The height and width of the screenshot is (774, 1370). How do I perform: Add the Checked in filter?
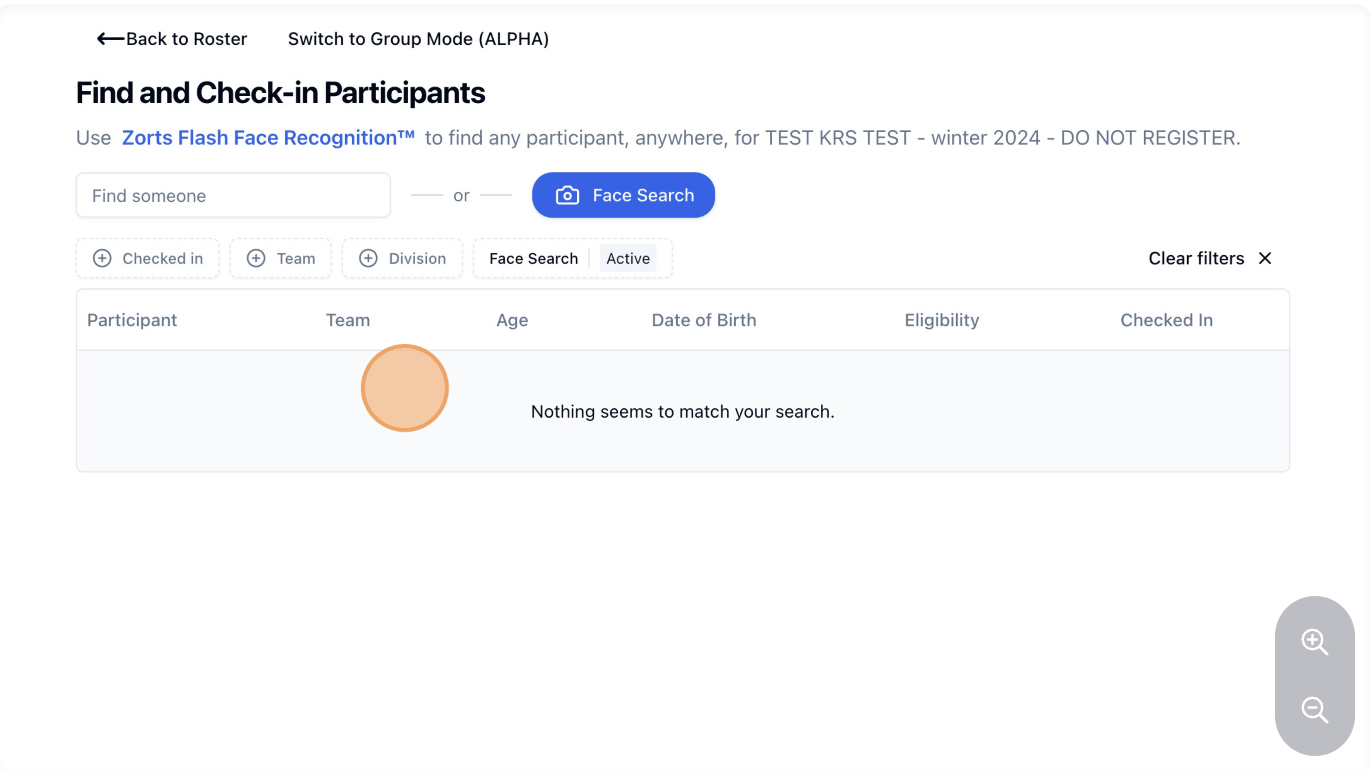(148, 259)
